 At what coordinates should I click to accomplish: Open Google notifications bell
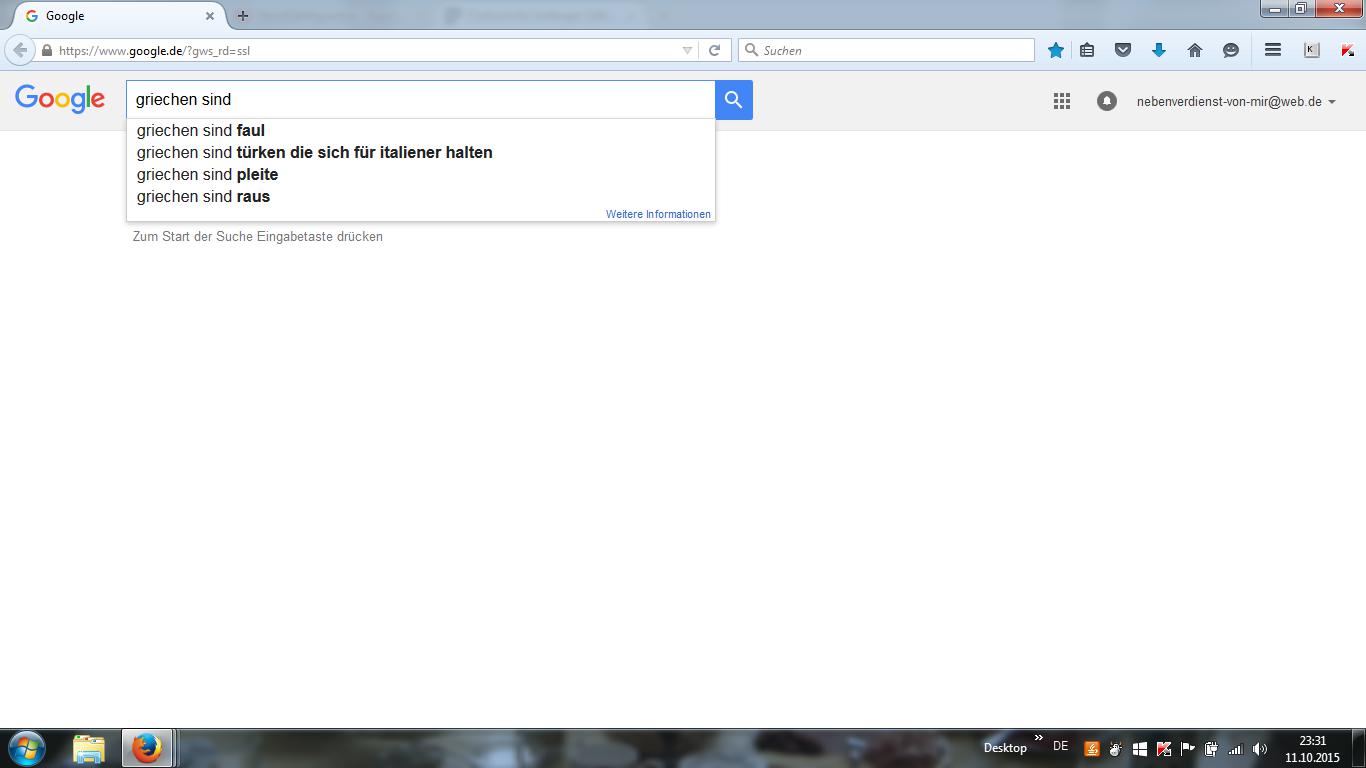point(1107,101)
